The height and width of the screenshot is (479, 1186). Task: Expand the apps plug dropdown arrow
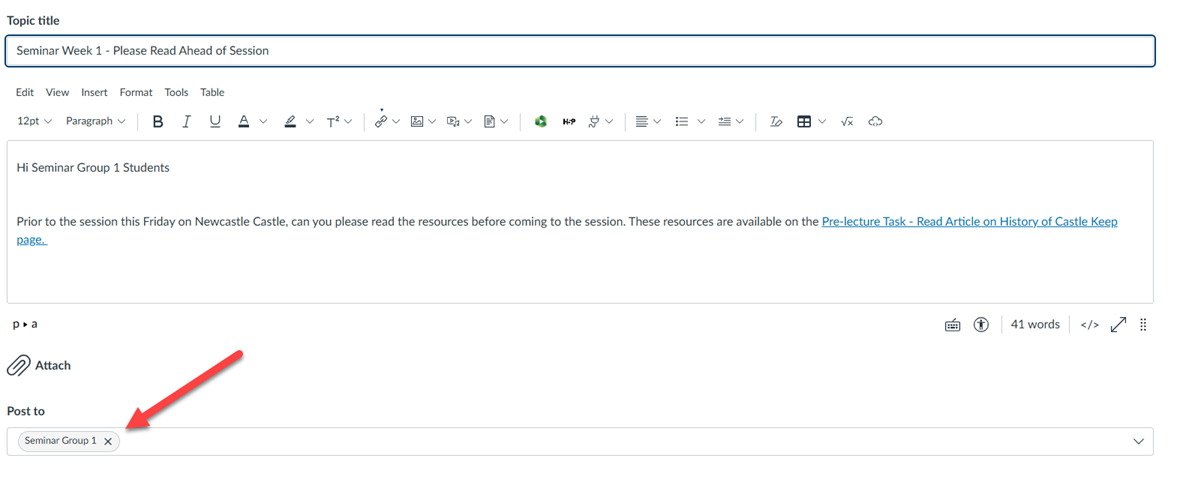point(609,121)
